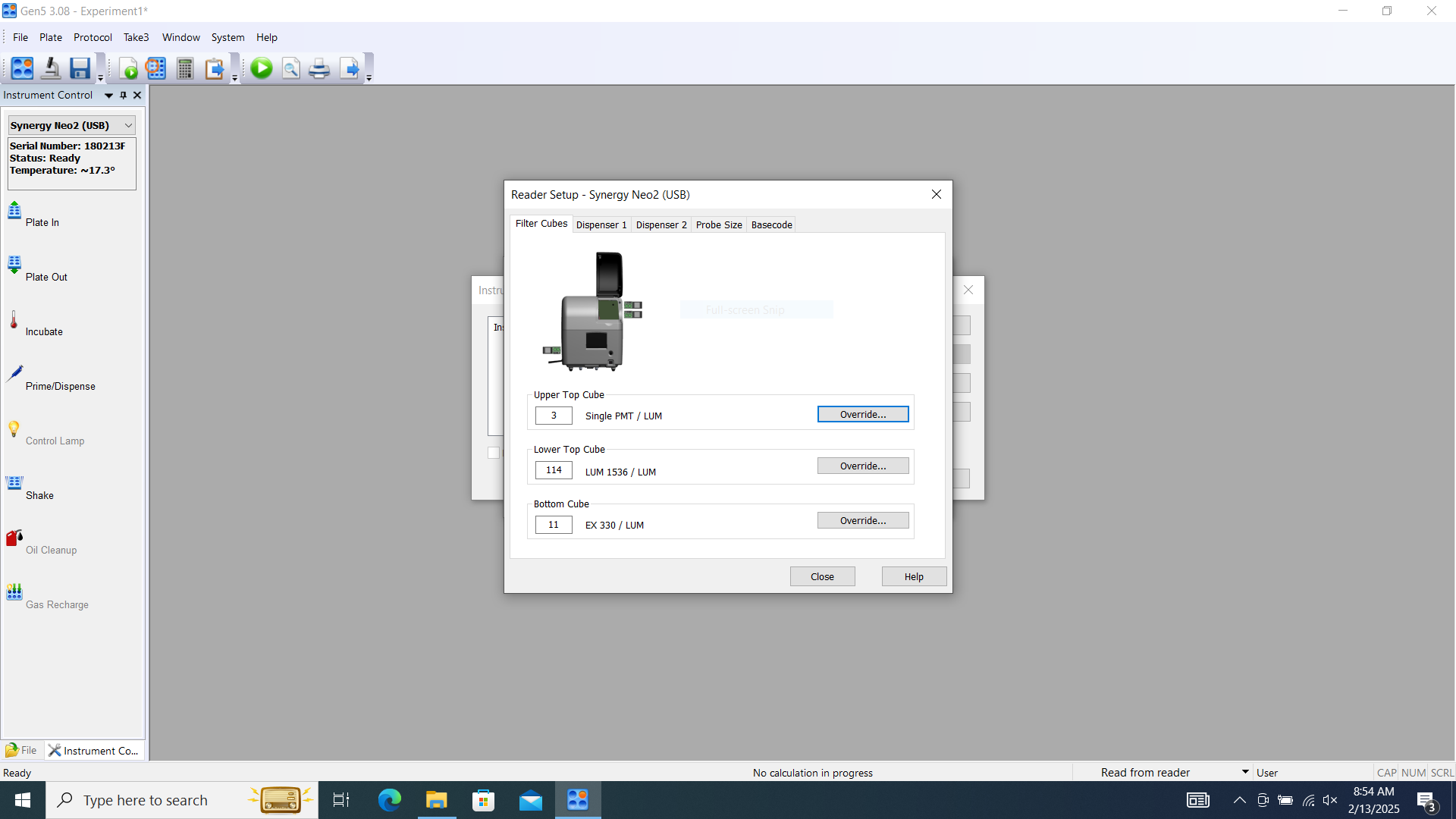Click the Lower Top Cube Override button
Image resolution: width=1456 pixels, height=819 pixels.
pyautogui.click(x=863, y=466)
